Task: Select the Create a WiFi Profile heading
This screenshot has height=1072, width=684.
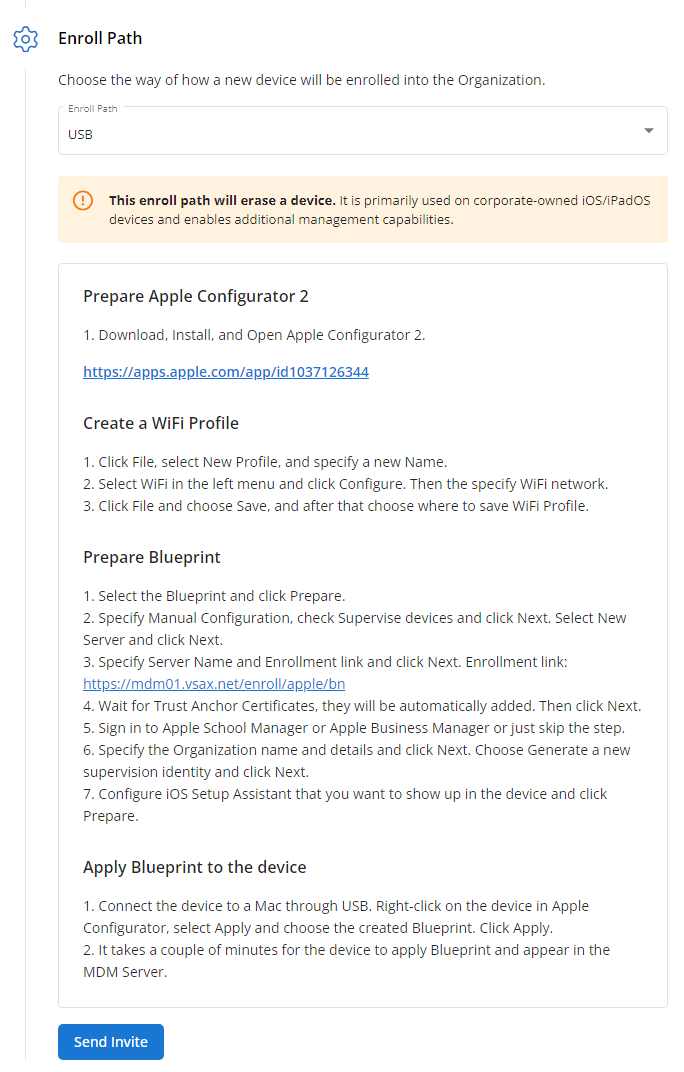Action: 161,423
